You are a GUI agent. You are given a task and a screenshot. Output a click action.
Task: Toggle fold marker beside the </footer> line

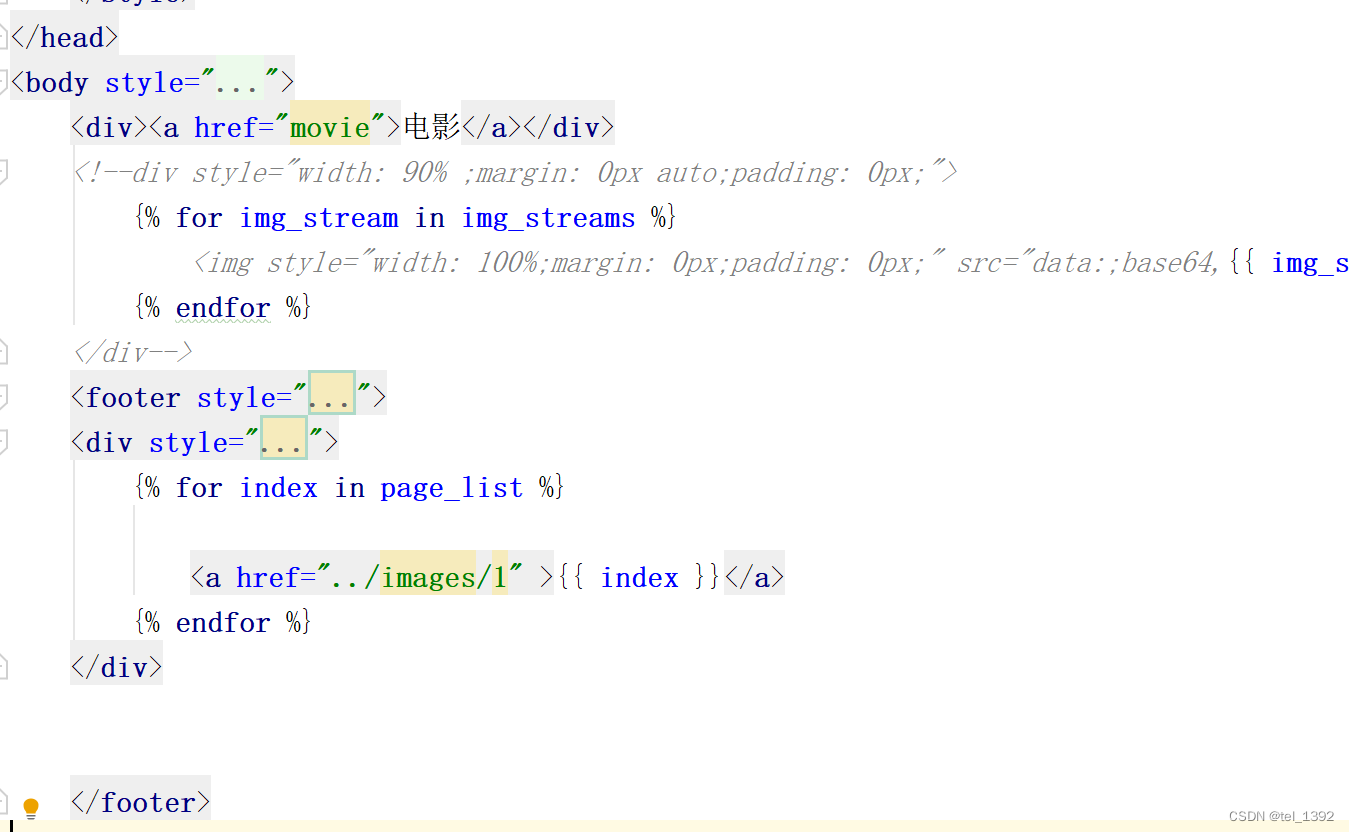[x=3, y=802]
